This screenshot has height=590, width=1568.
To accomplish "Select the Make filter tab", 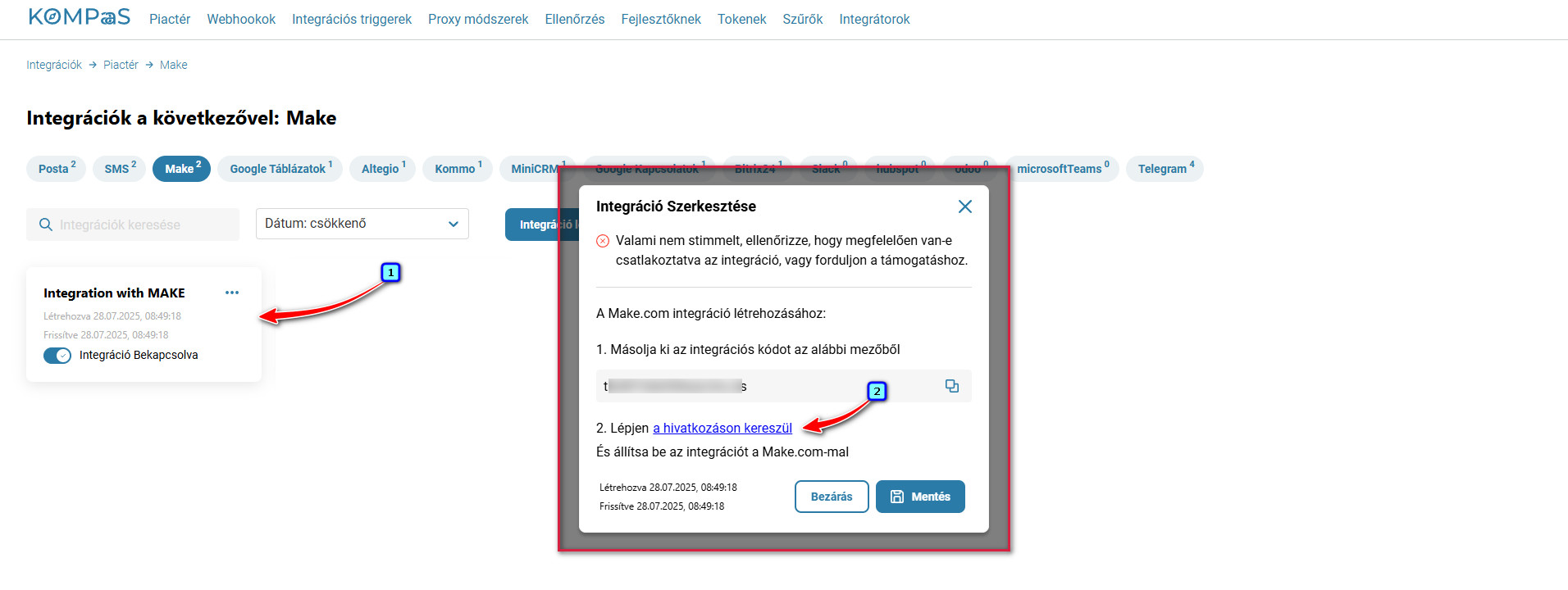I will point(182,169).
